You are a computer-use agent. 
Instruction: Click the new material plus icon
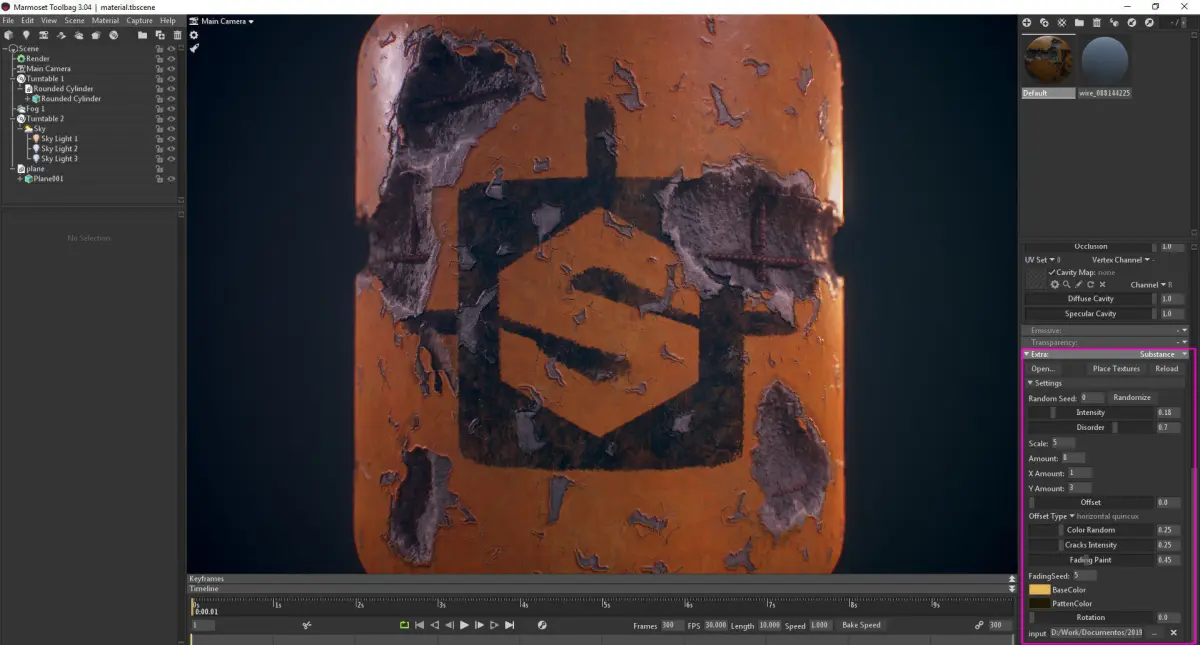click(x=1026, y=22)
